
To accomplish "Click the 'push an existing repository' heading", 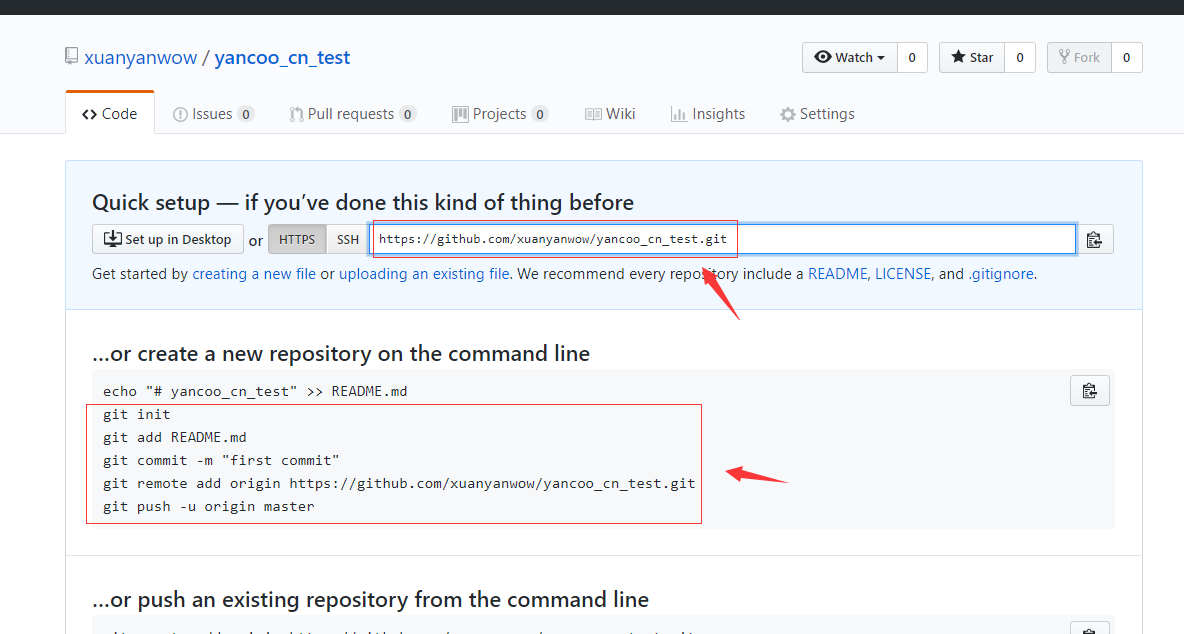I will pos(371,599).
